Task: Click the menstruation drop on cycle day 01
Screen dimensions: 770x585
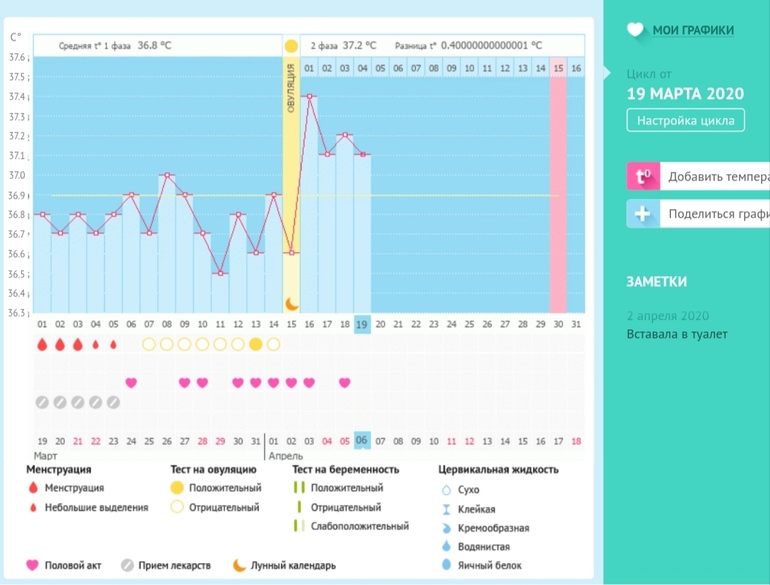Action: 42,344
